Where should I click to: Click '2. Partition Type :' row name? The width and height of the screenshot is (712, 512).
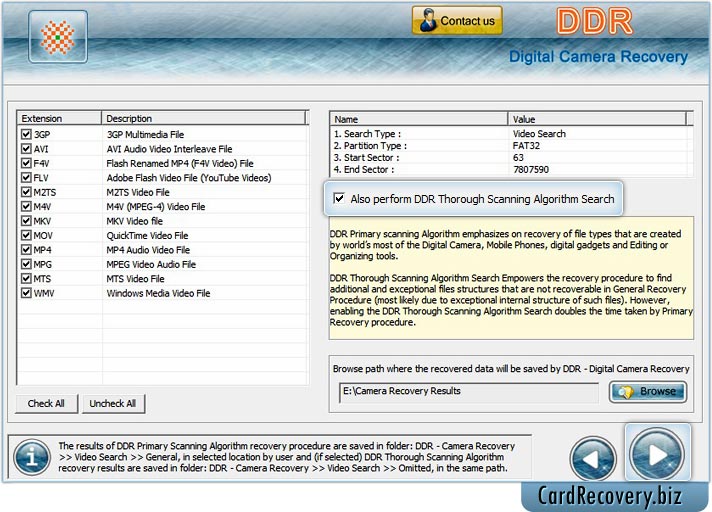coord(371,146)
